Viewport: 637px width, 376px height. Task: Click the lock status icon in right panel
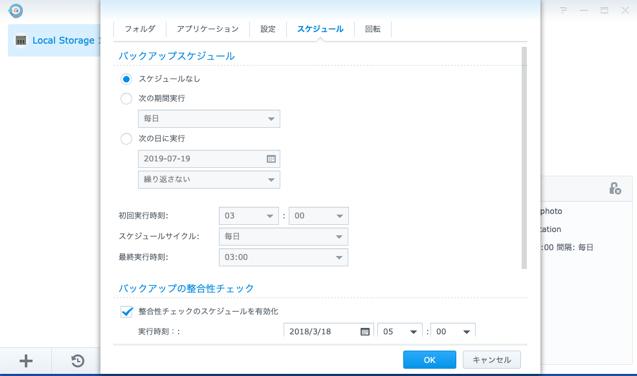[615, 188]
